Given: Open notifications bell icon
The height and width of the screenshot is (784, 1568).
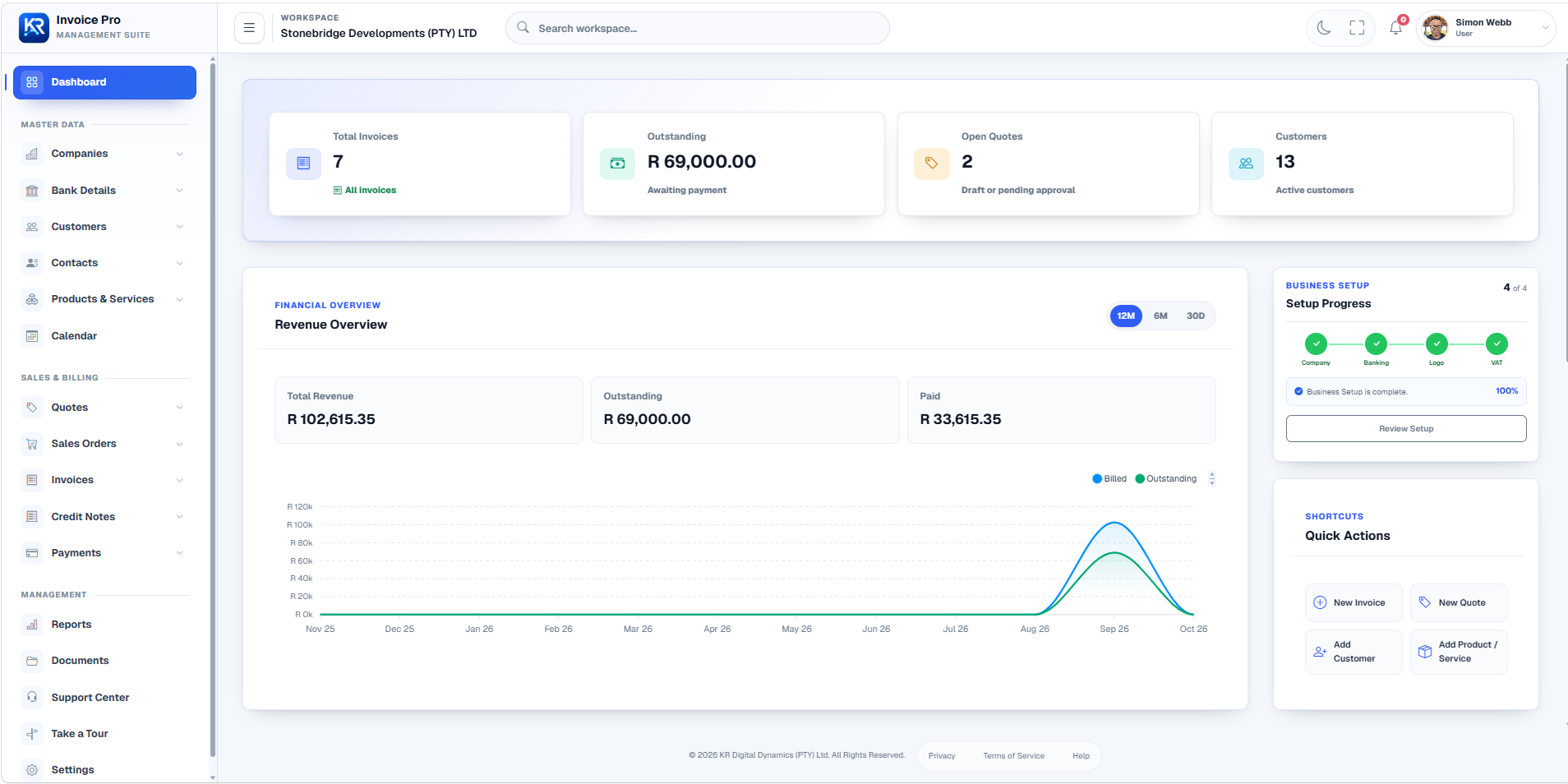Looking at the screenshot, I should click(x=1395, y=28).
